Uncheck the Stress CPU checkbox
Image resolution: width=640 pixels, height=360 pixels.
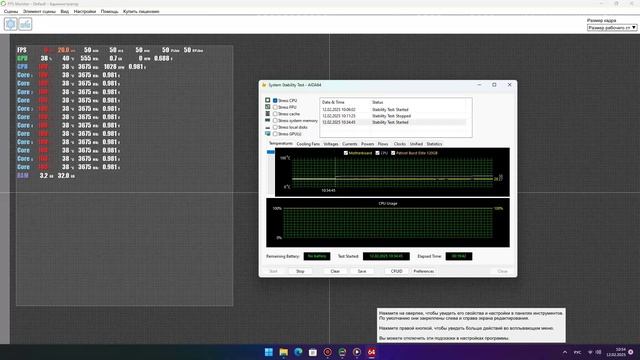click(x=275, y=100)
